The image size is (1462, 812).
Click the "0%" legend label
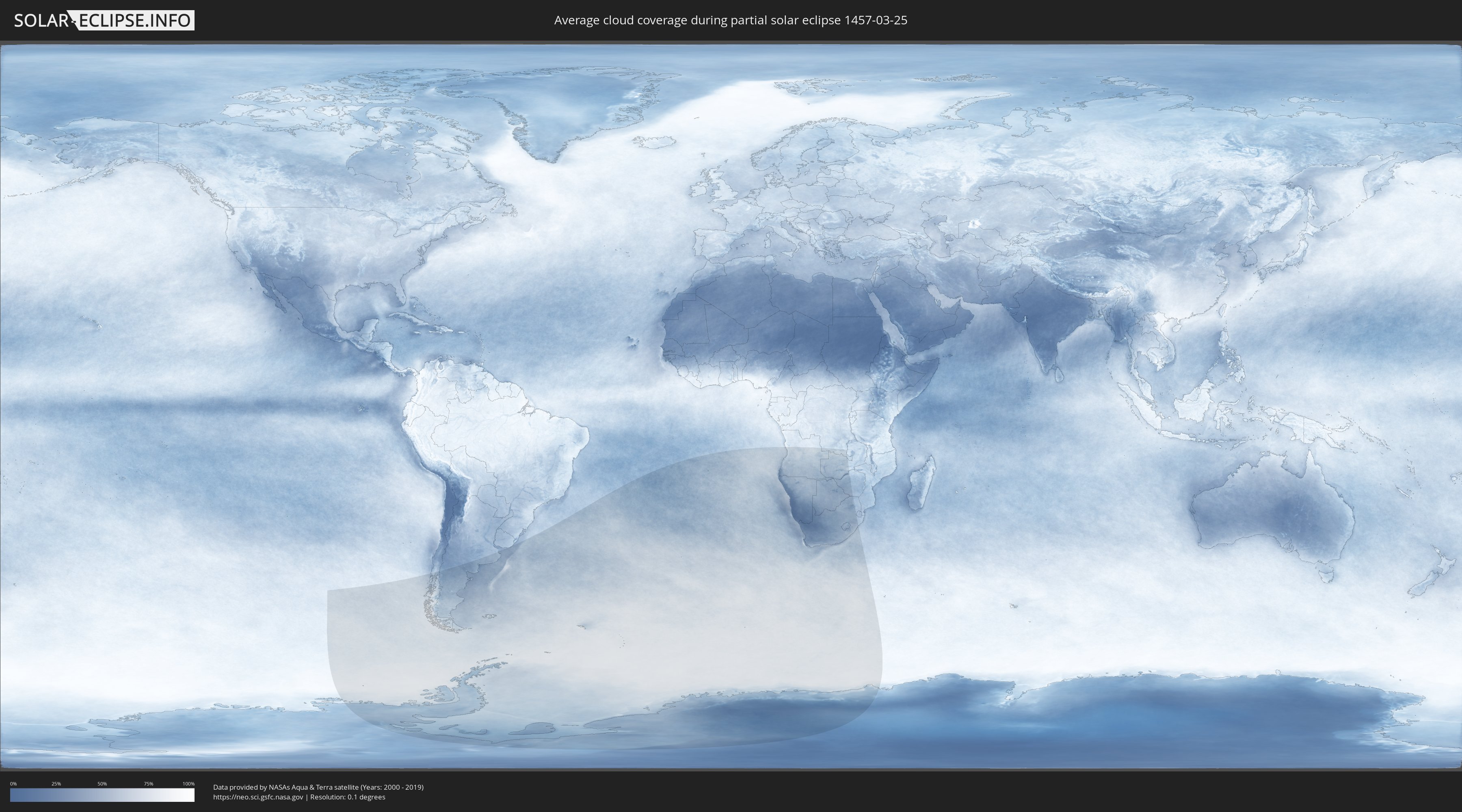point(13,784)
